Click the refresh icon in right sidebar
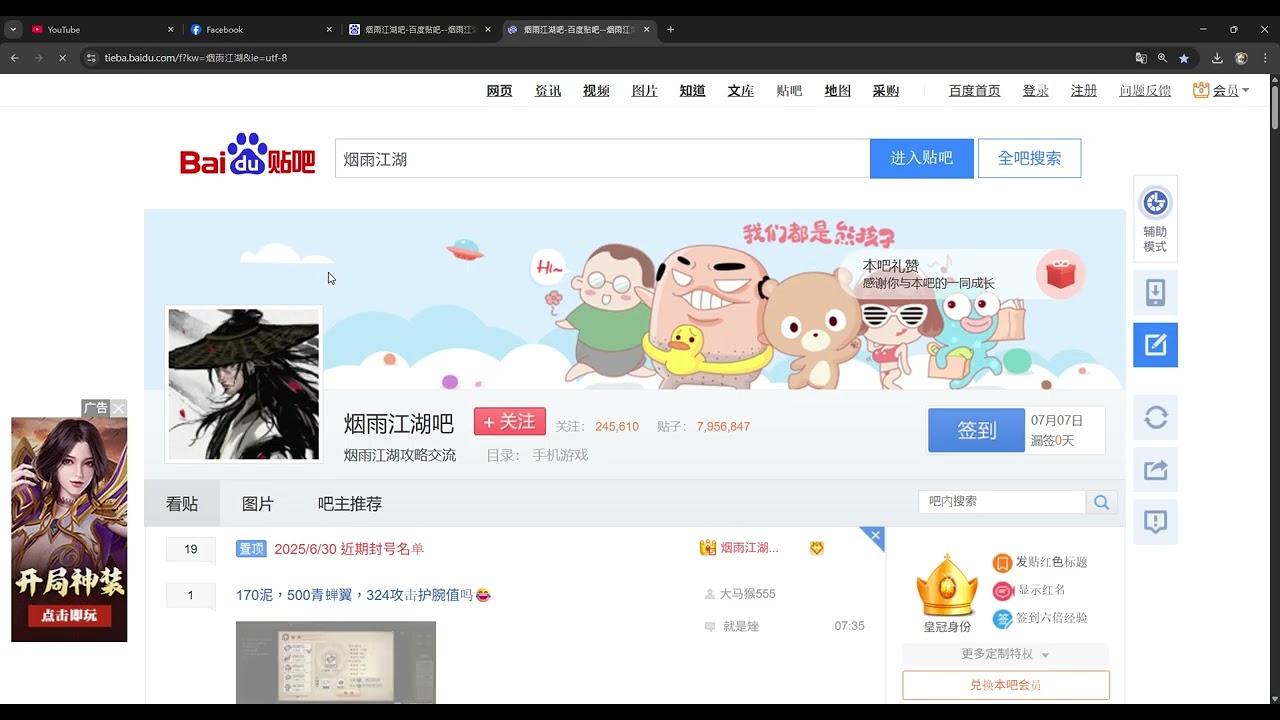The image size is (1280, 720). pyautogui.click(x=1155, y=417)
